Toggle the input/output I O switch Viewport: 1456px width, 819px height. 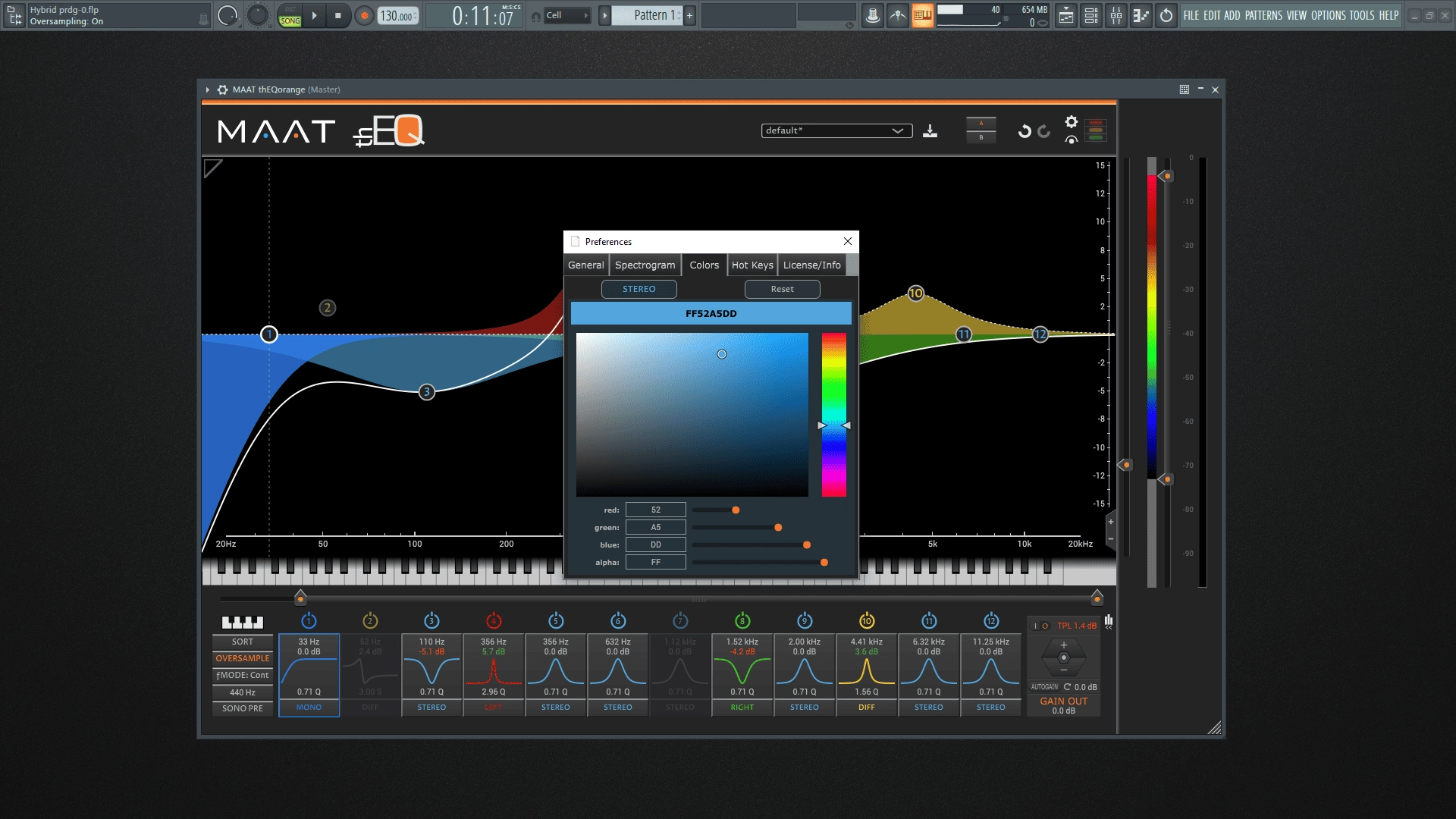[1040, 626]
